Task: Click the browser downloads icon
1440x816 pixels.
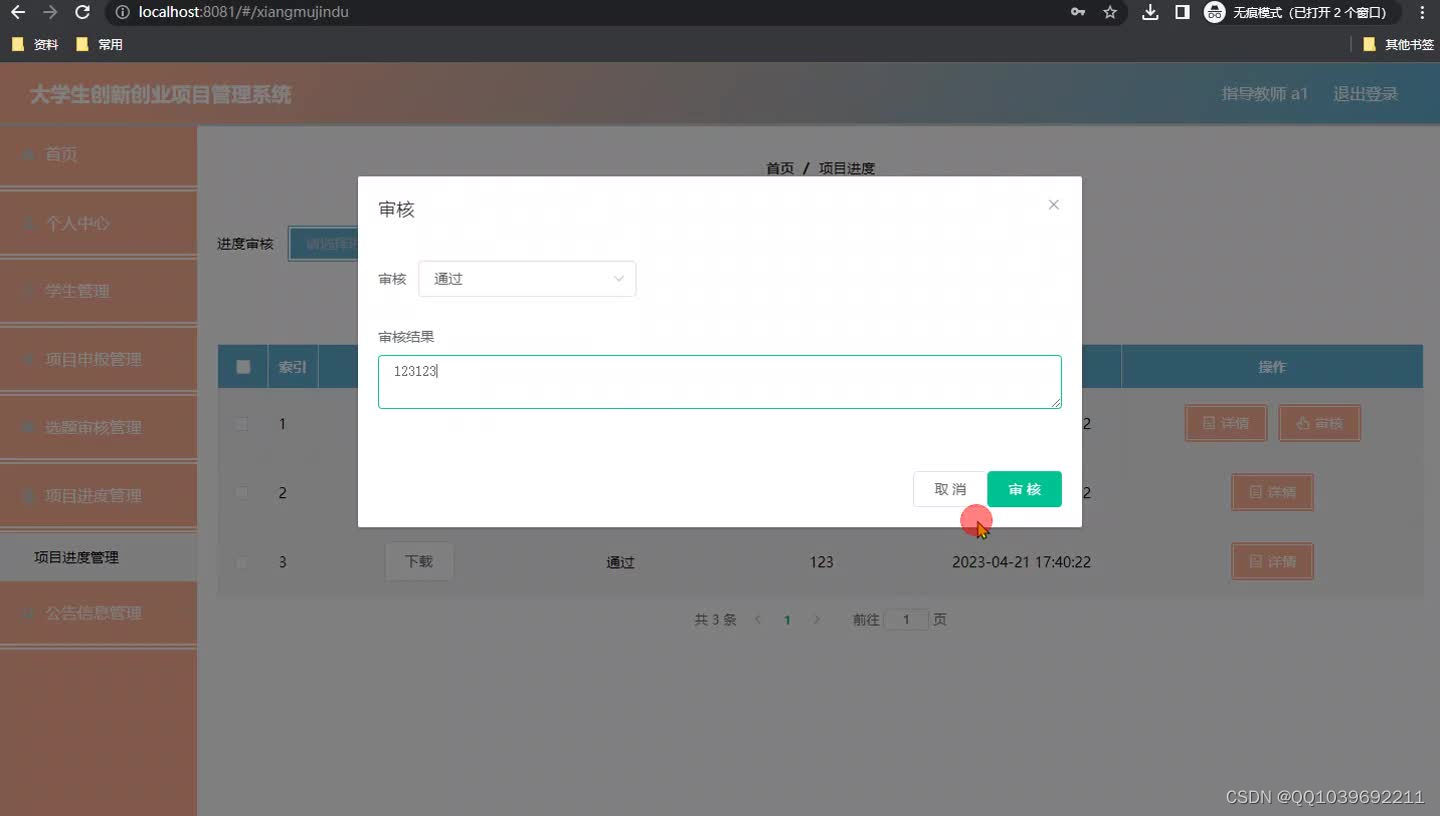Action: coord(1149,13)
